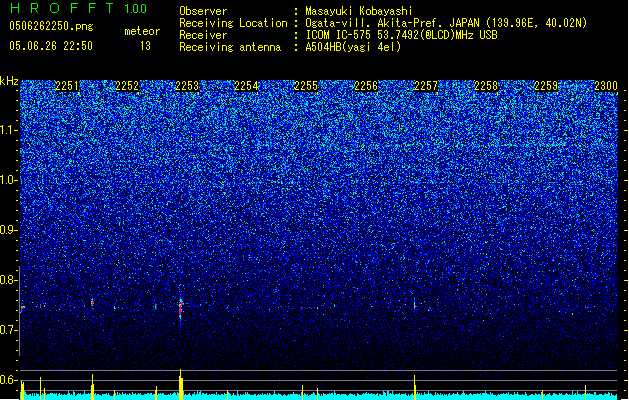Click the 0.8 kHz axis label
This screenshot has width=629, height=400.
pyautogui.click(x=9, y=280)
